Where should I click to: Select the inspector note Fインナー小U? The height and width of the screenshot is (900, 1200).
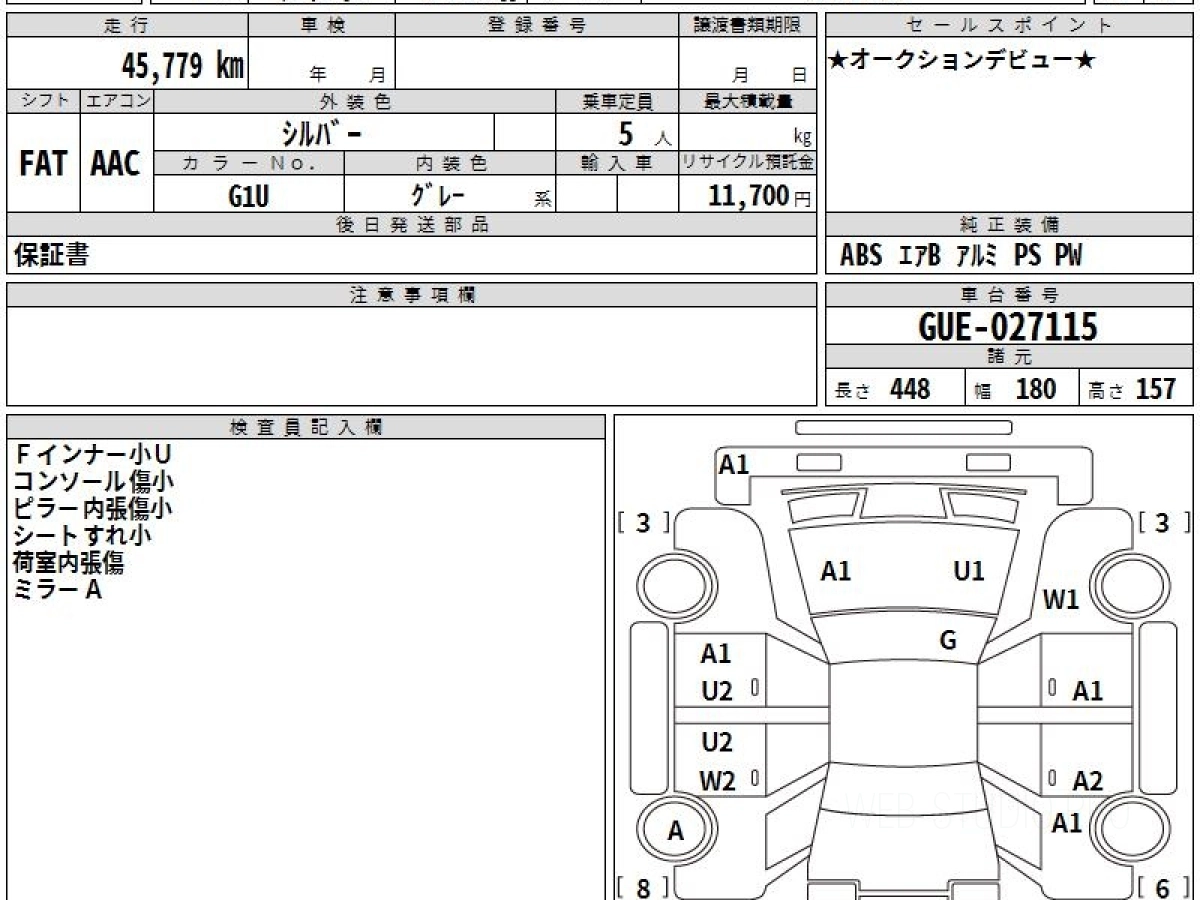click(x=93, y=455)
